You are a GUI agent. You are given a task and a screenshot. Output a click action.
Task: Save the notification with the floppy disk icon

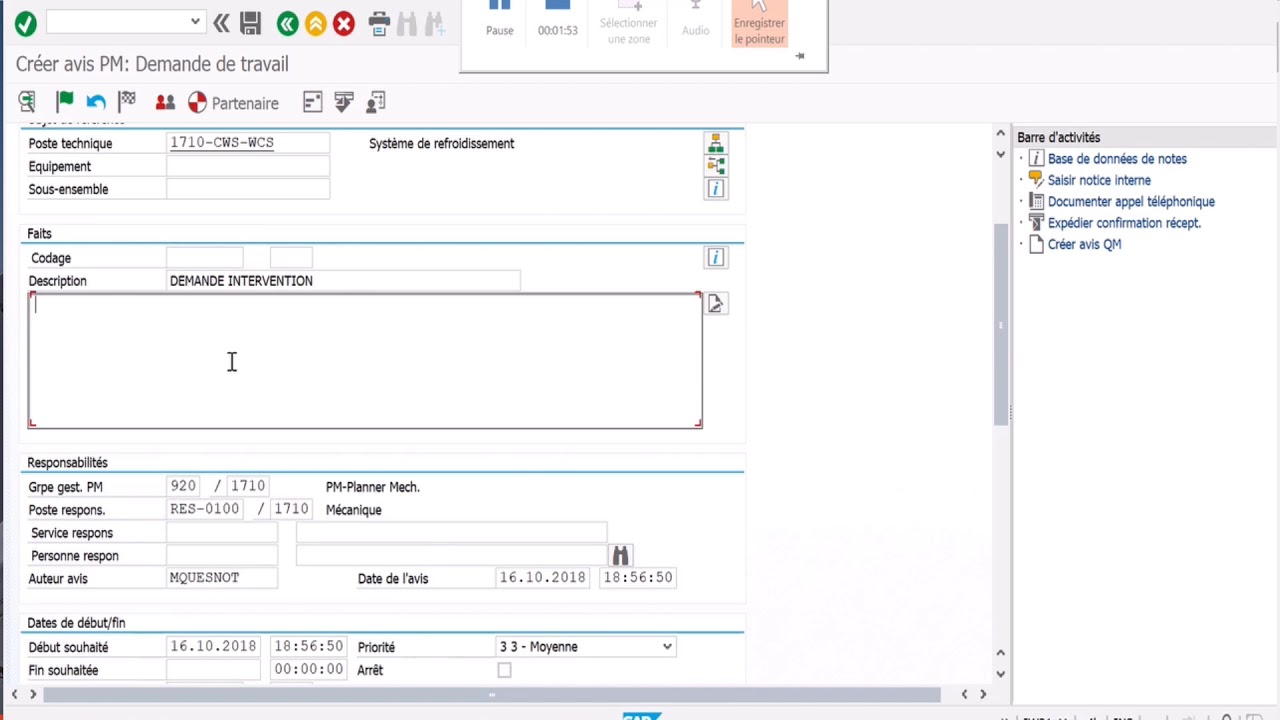250,22
